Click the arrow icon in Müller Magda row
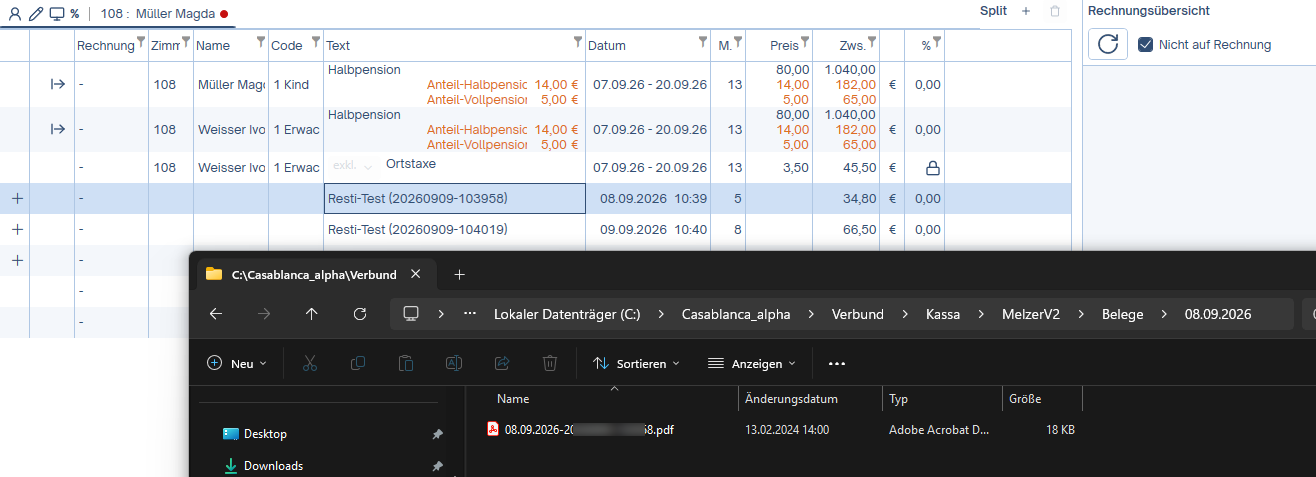 click(57, 85)
